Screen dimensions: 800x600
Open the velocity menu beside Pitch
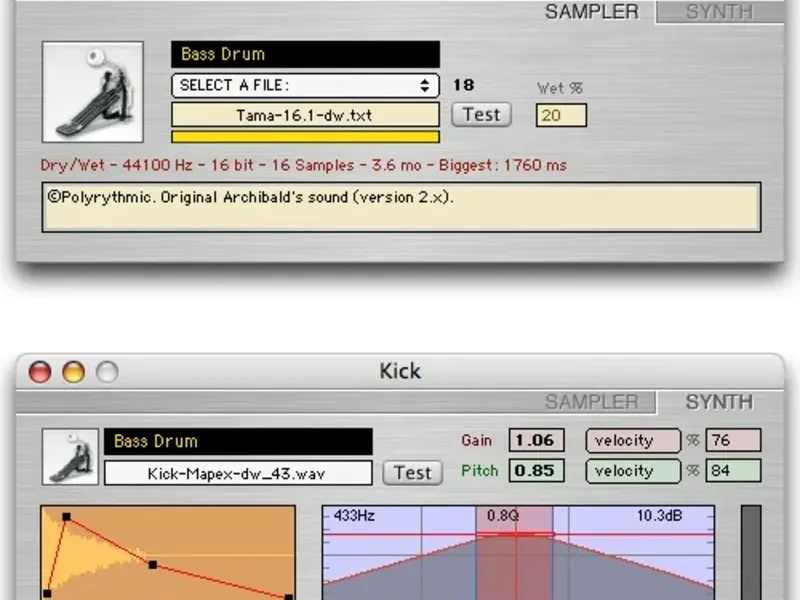[633, 471]
